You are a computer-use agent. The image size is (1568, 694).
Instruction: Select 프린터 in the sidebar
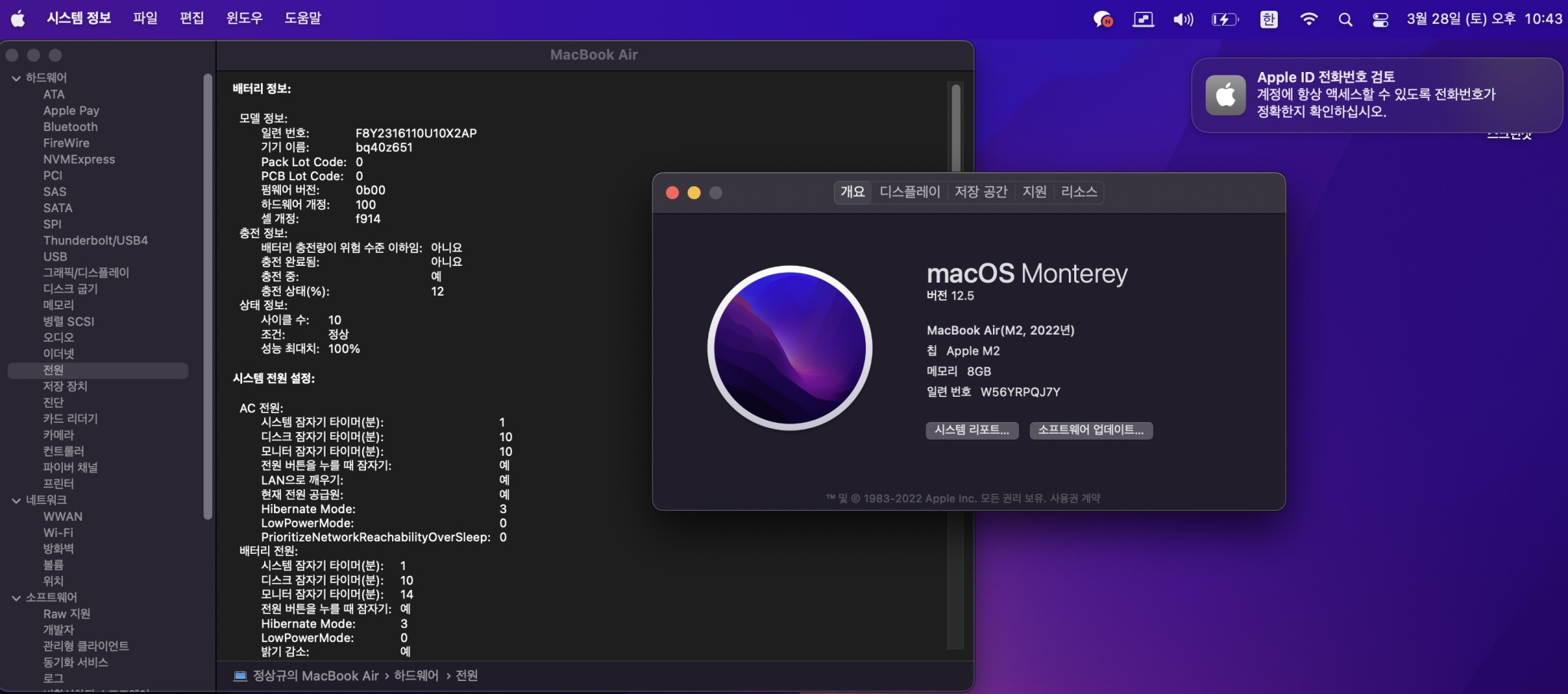point(58,484)
